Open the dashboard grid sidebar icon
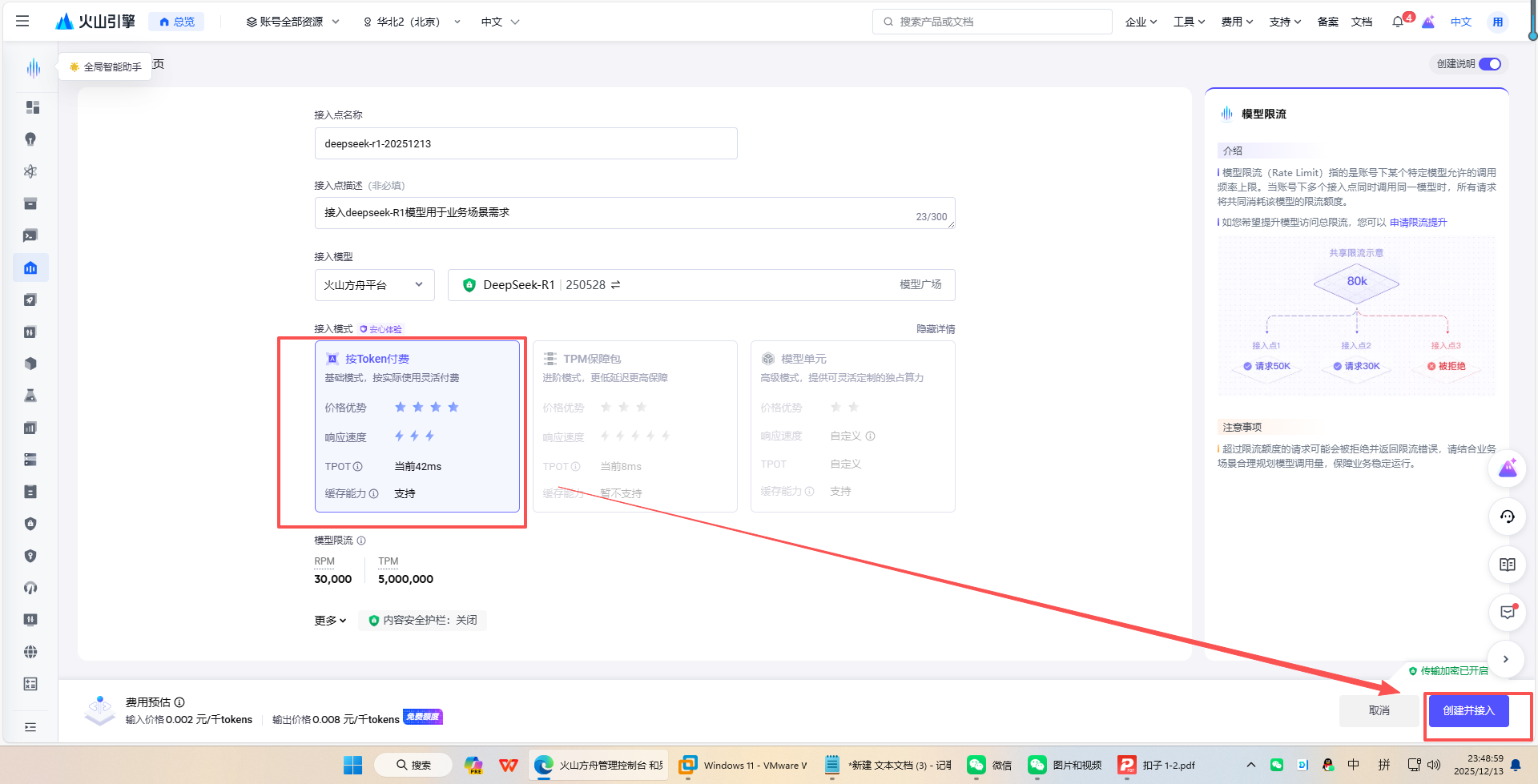The image size is (1538, 784). 32,107
